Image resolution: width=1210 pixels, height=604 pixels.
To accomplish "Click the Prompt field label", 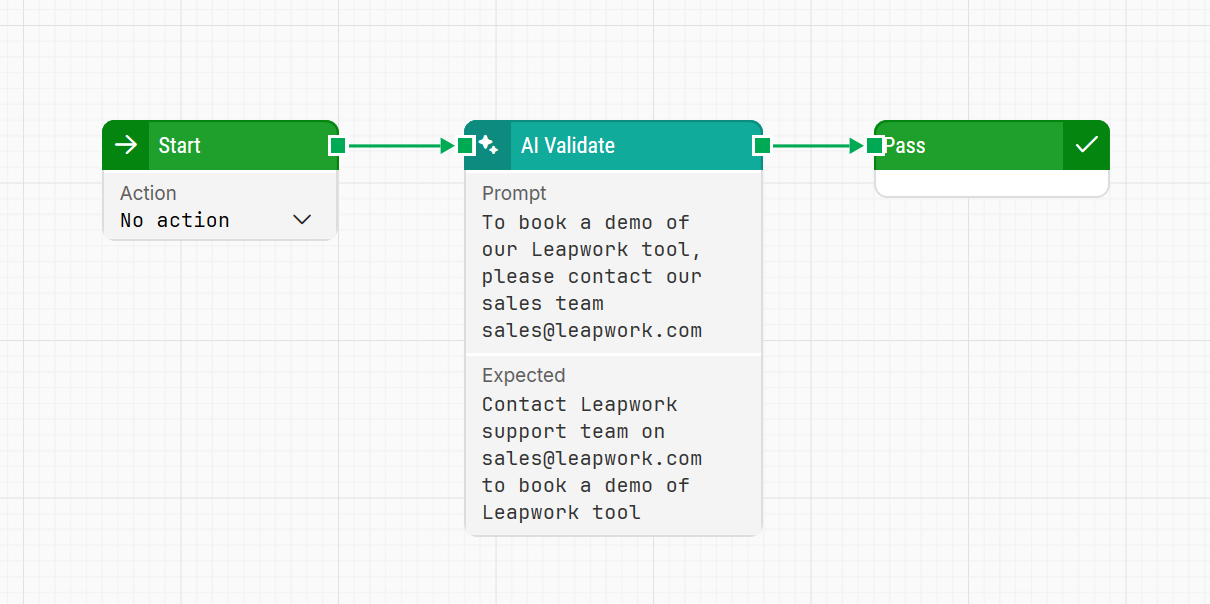I will (x=514, y=193).
